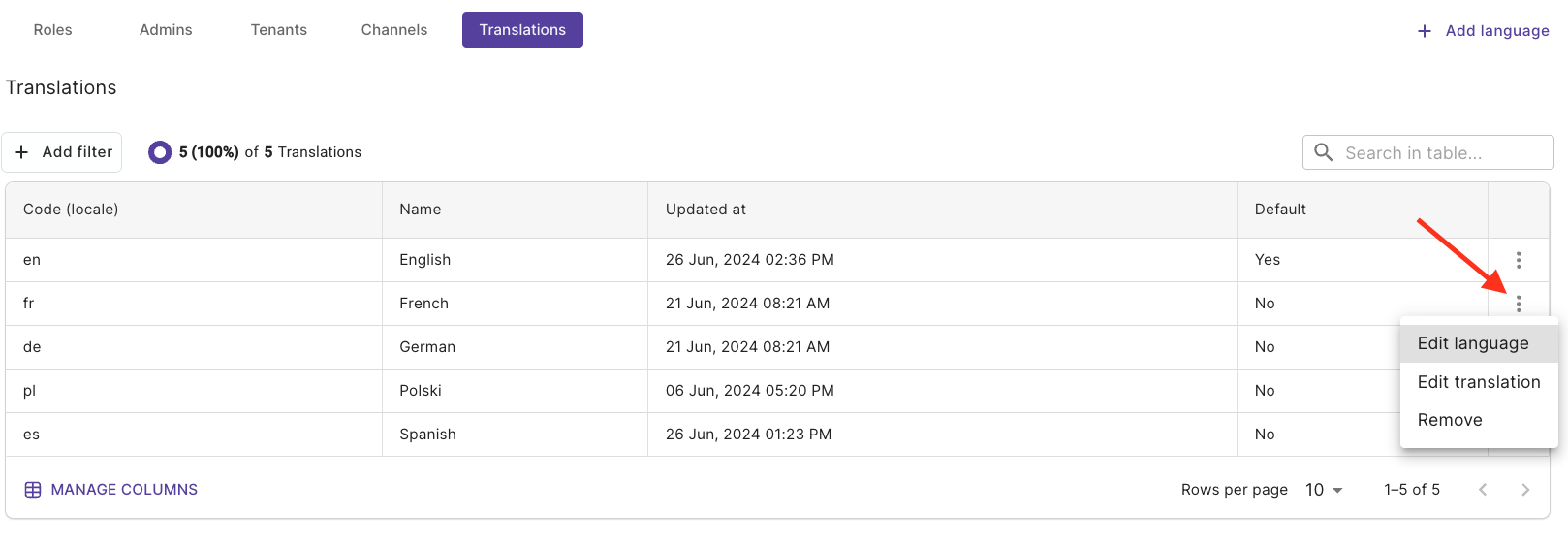Choose Edit translation in the menu

(x=1479, y=382)
